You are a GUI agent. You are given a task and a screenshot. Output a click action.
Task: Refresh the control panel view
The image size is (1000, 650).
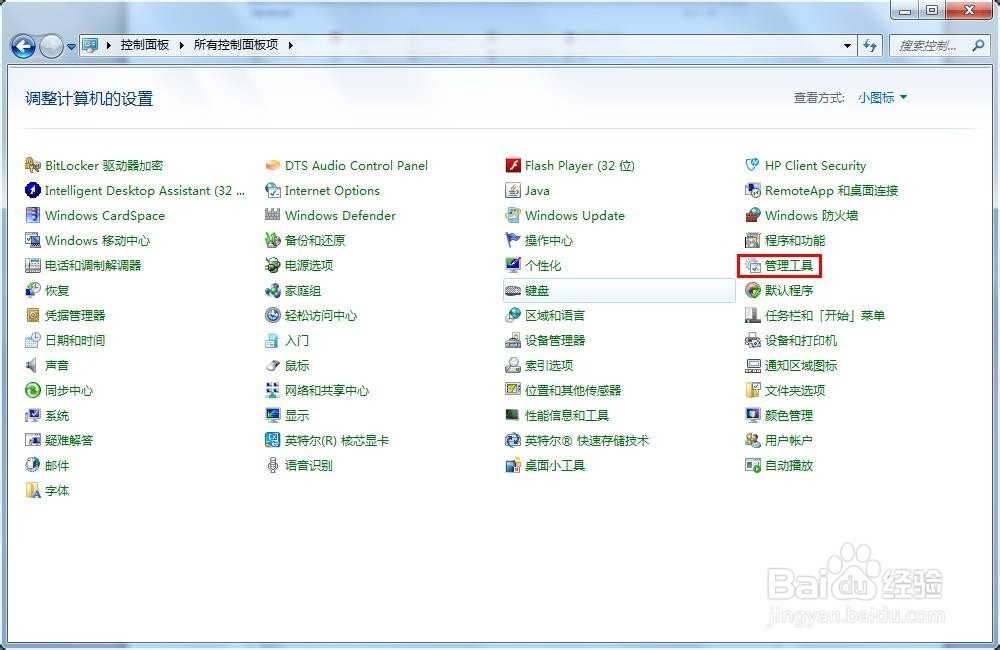[x=870, y=45]
